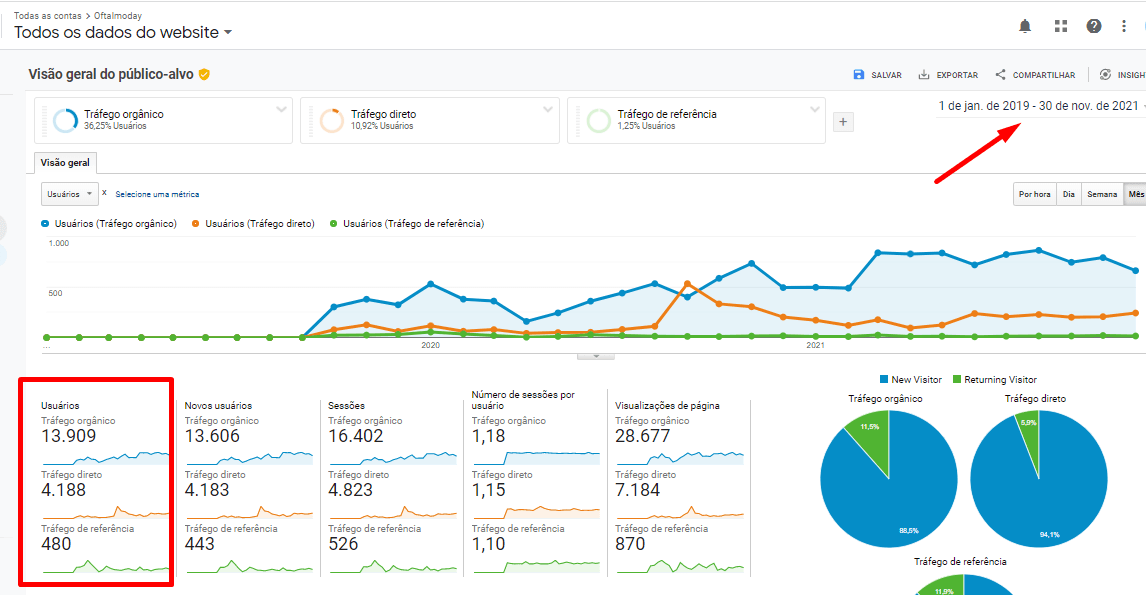Set chart granularity to Semana
Image resolution: width=1146 pixels, height=595 pixels.
[1102, 194]
